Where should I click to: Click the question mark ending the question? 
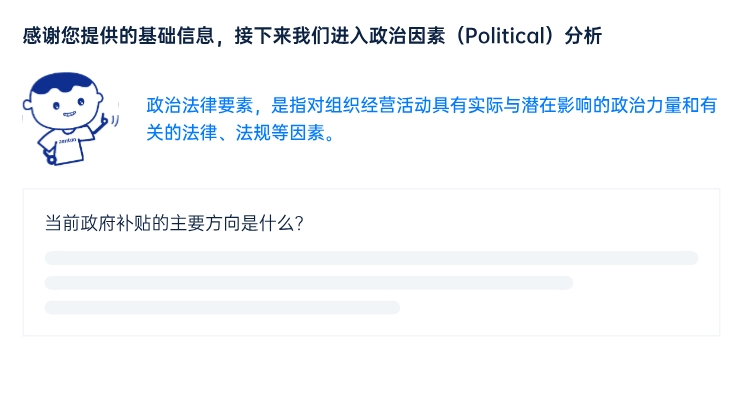click(x=297, y=224)
